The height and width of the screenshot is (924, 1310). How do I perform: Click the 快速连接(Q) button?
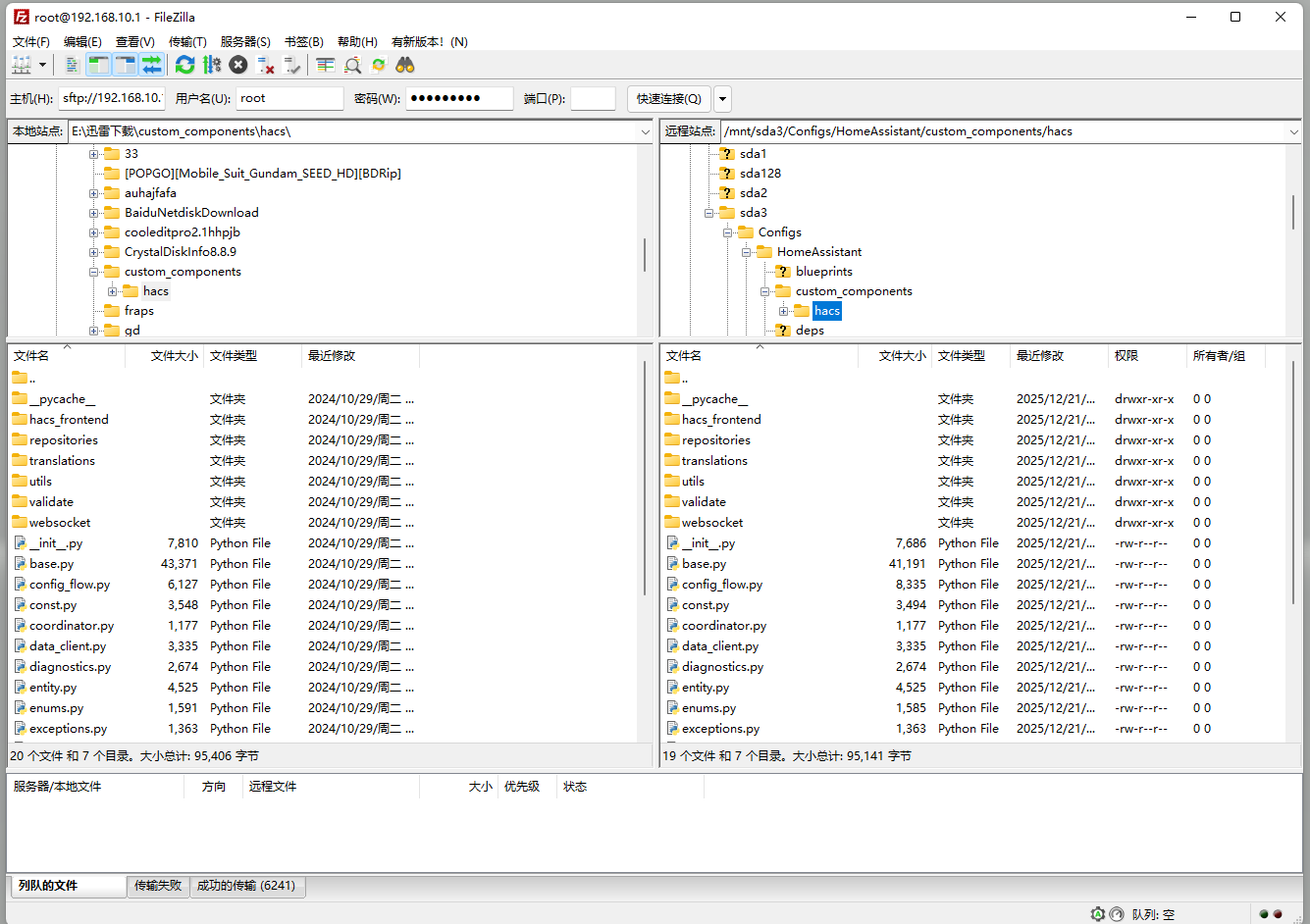coord(668,98)
